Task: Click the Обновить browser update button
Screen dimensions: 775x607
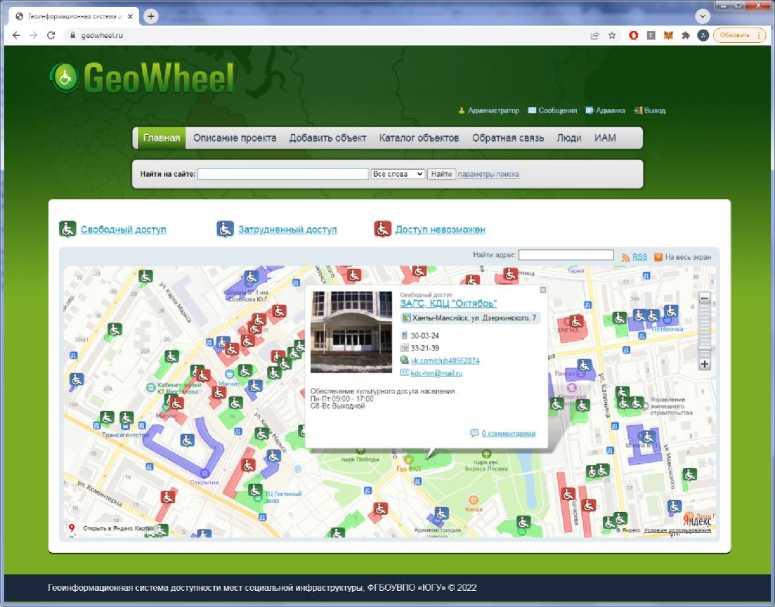Action: pyautogui.click(x=740, y=36)
